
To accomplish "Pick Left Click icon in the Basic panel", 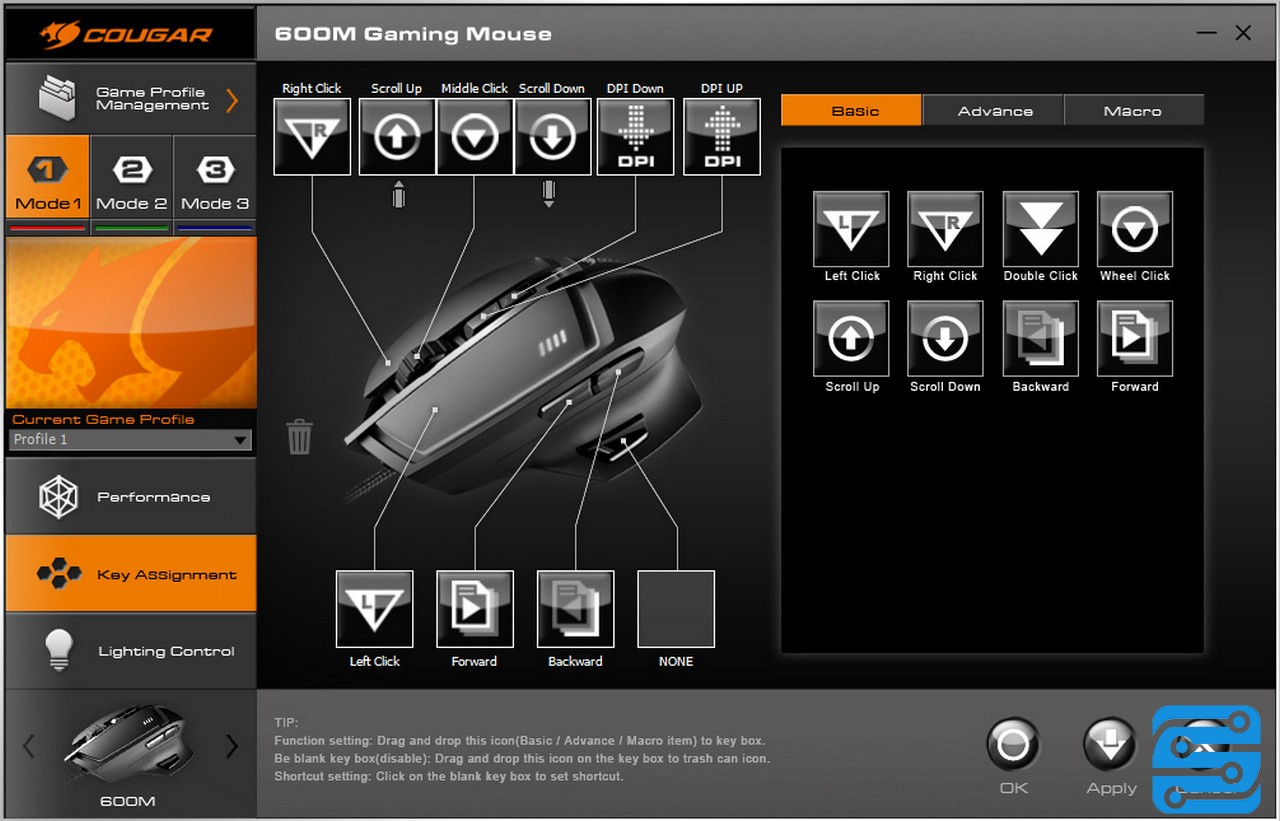I will (851, 229).
